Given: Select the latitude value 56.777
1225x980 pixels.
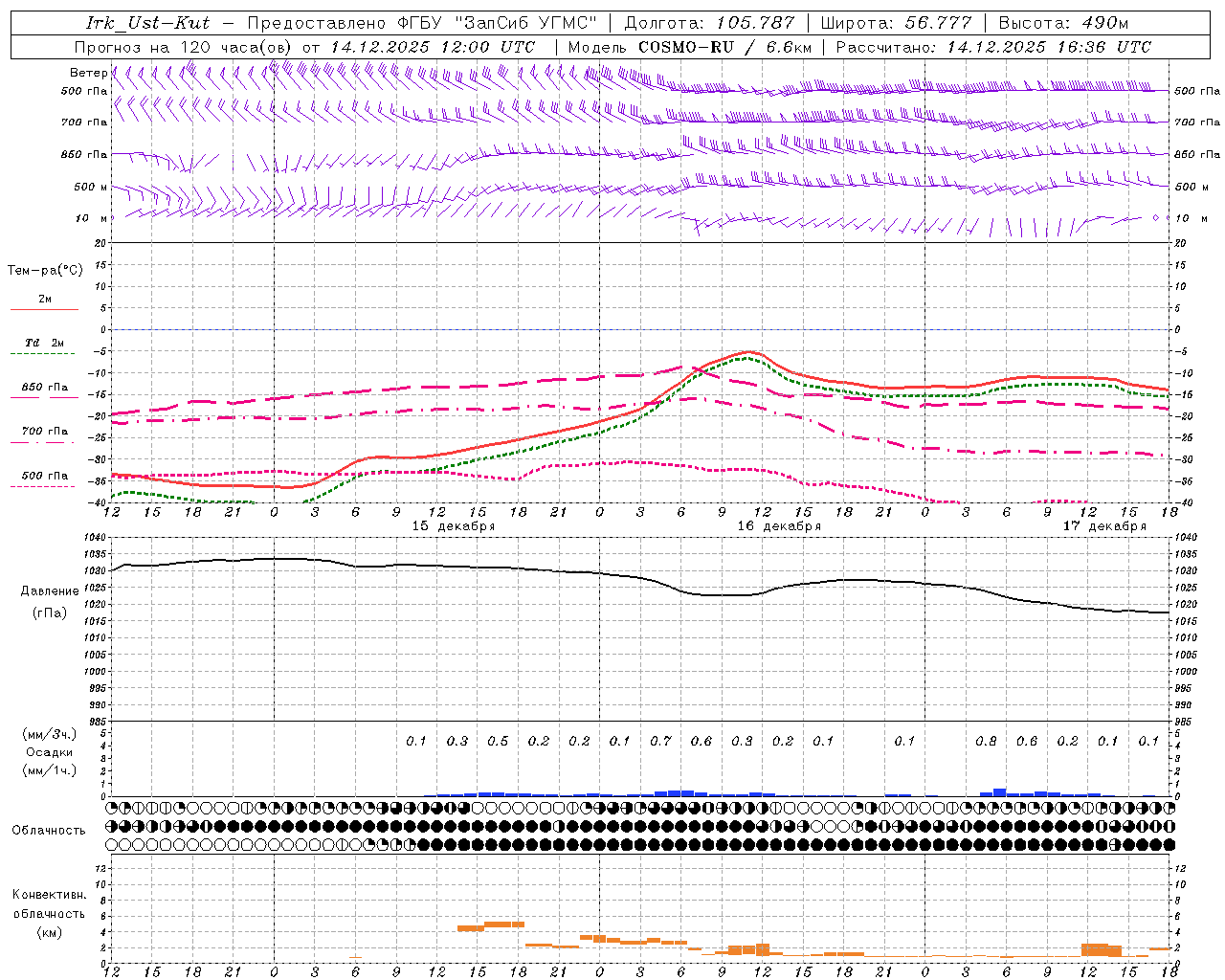Looking at the screenshot, I should 939,23.
